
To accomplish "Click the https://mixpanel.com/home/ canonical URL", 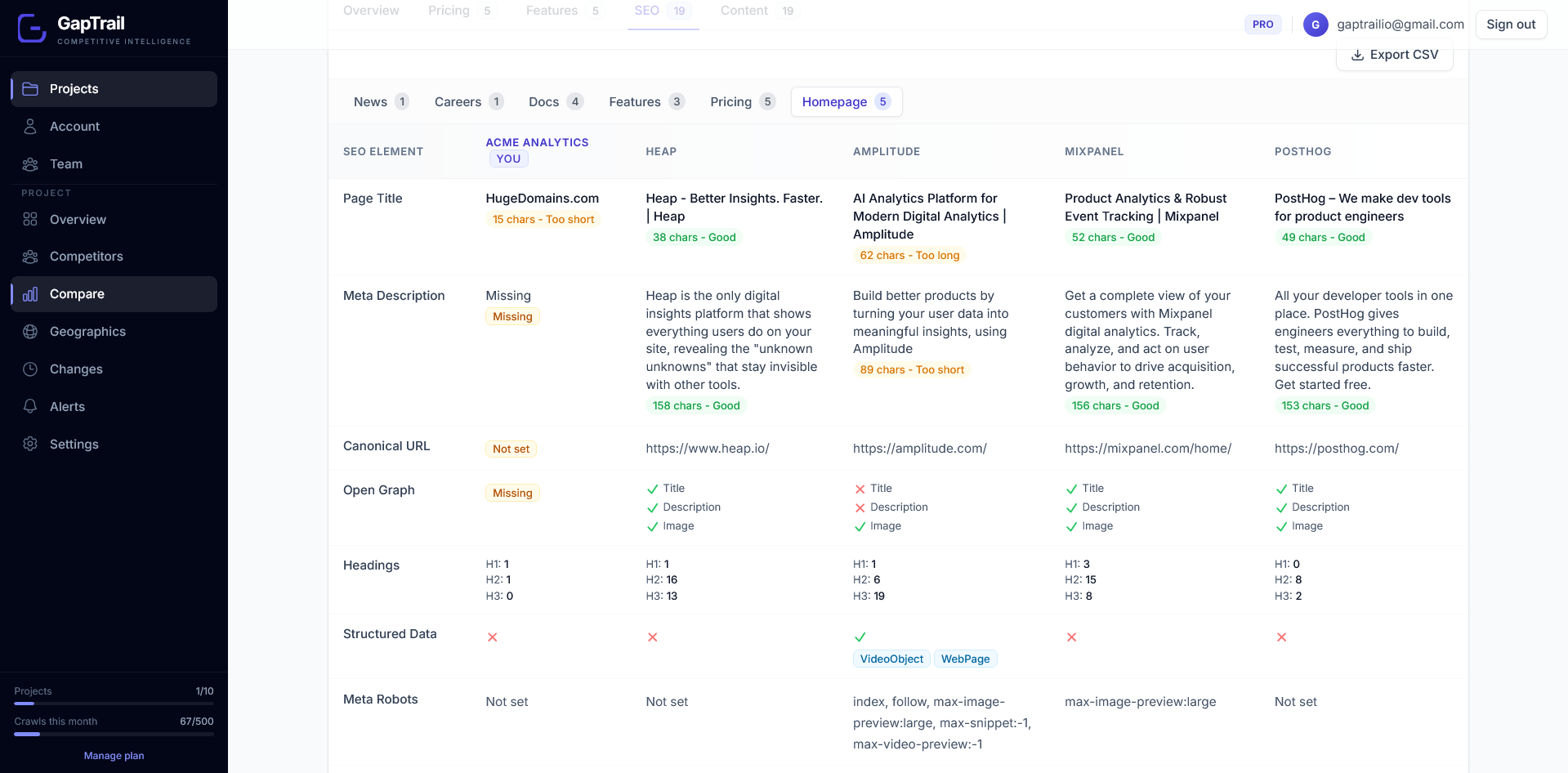I will [x=1148, y=449].
